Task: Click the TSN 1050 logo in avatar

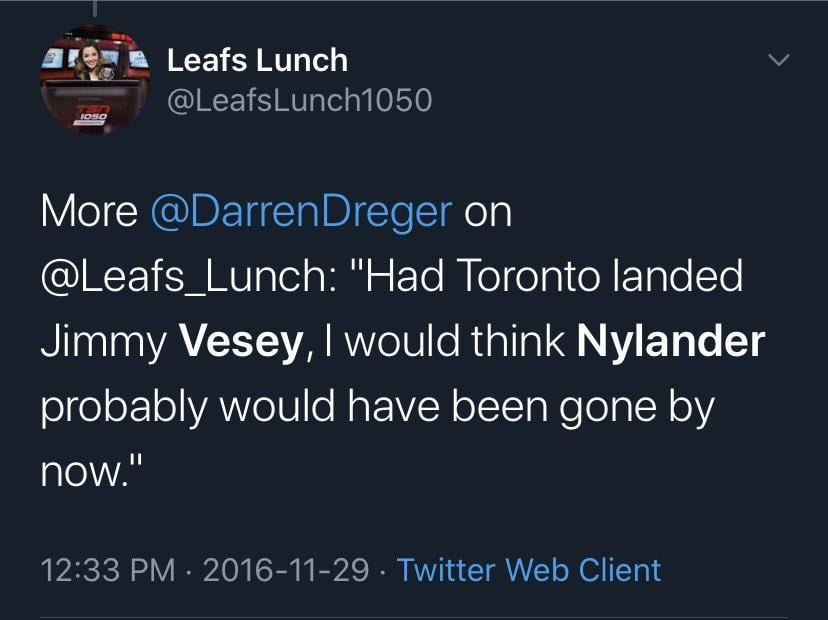Action: click(x=70, y=116)
